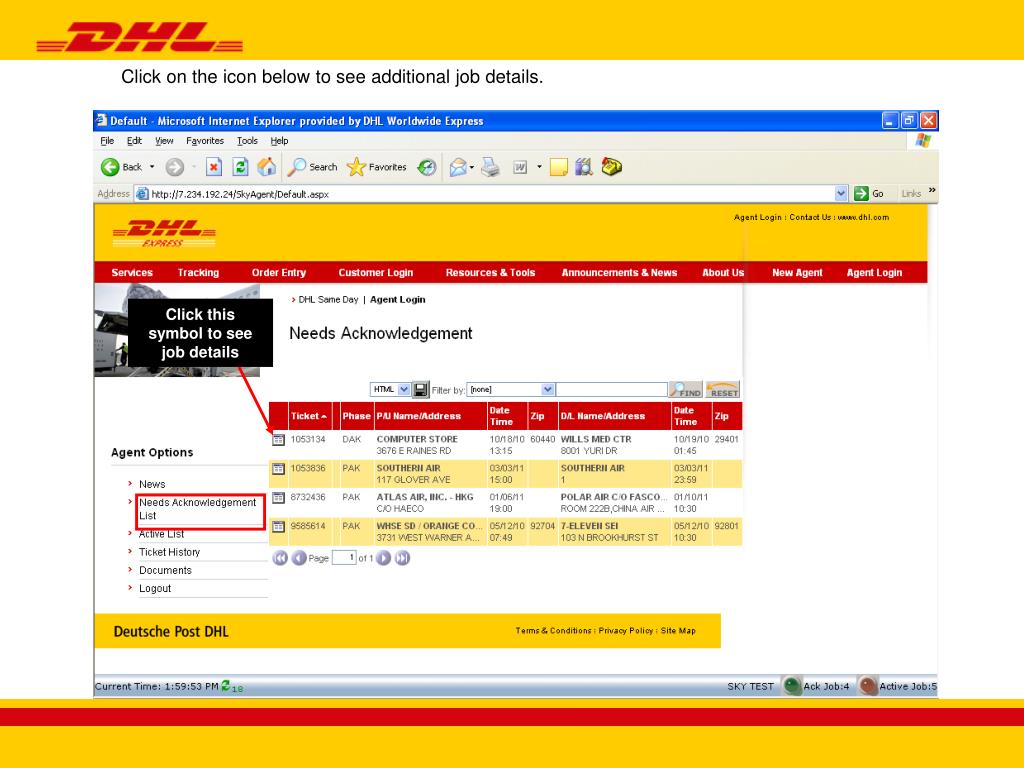The width and height of the screenshot is (1024, 768).
Task: Go to the first page of results
Action: pos(280,558)
